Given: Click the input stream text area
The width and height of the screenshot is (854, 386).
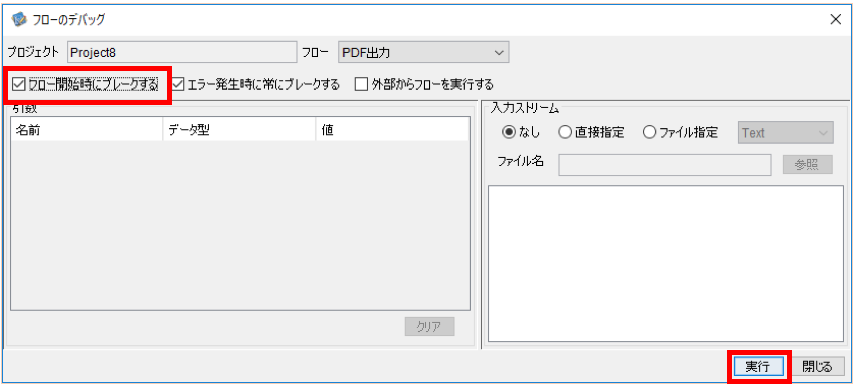Looking at the screenshot, I should click(x=666, y=264).
